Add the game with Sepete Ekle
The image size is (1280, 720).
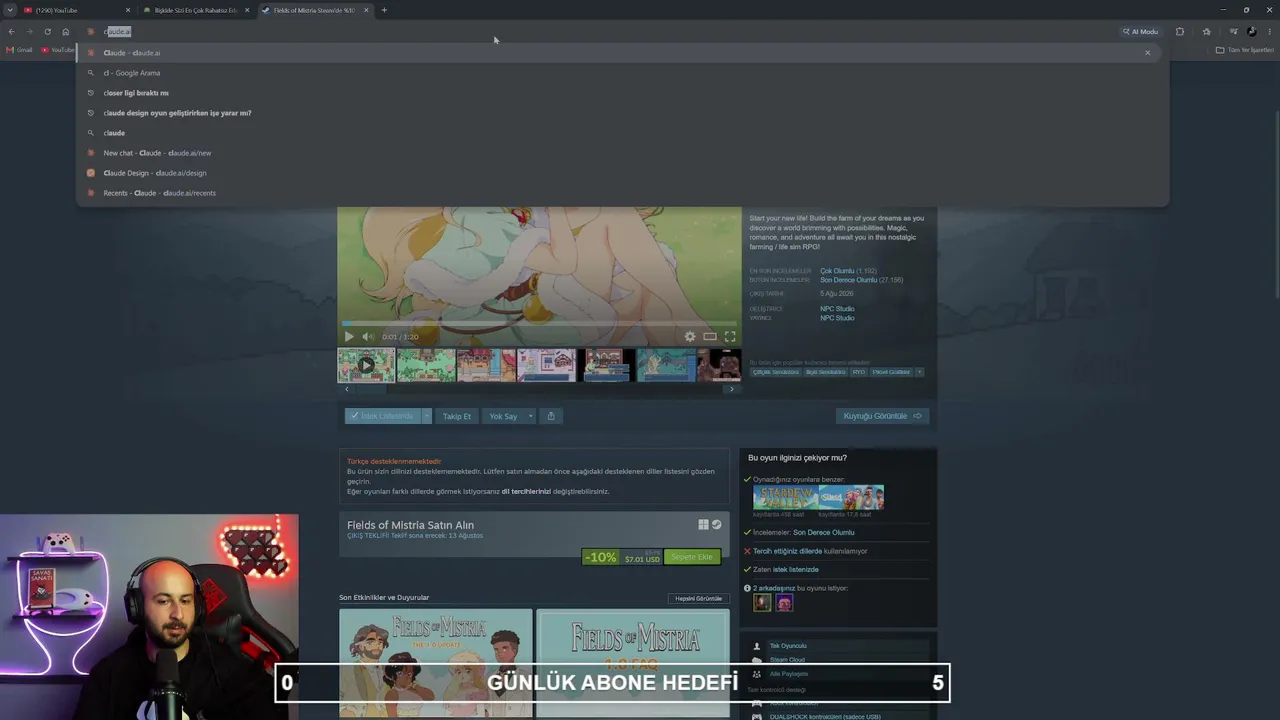click(692, 557)
